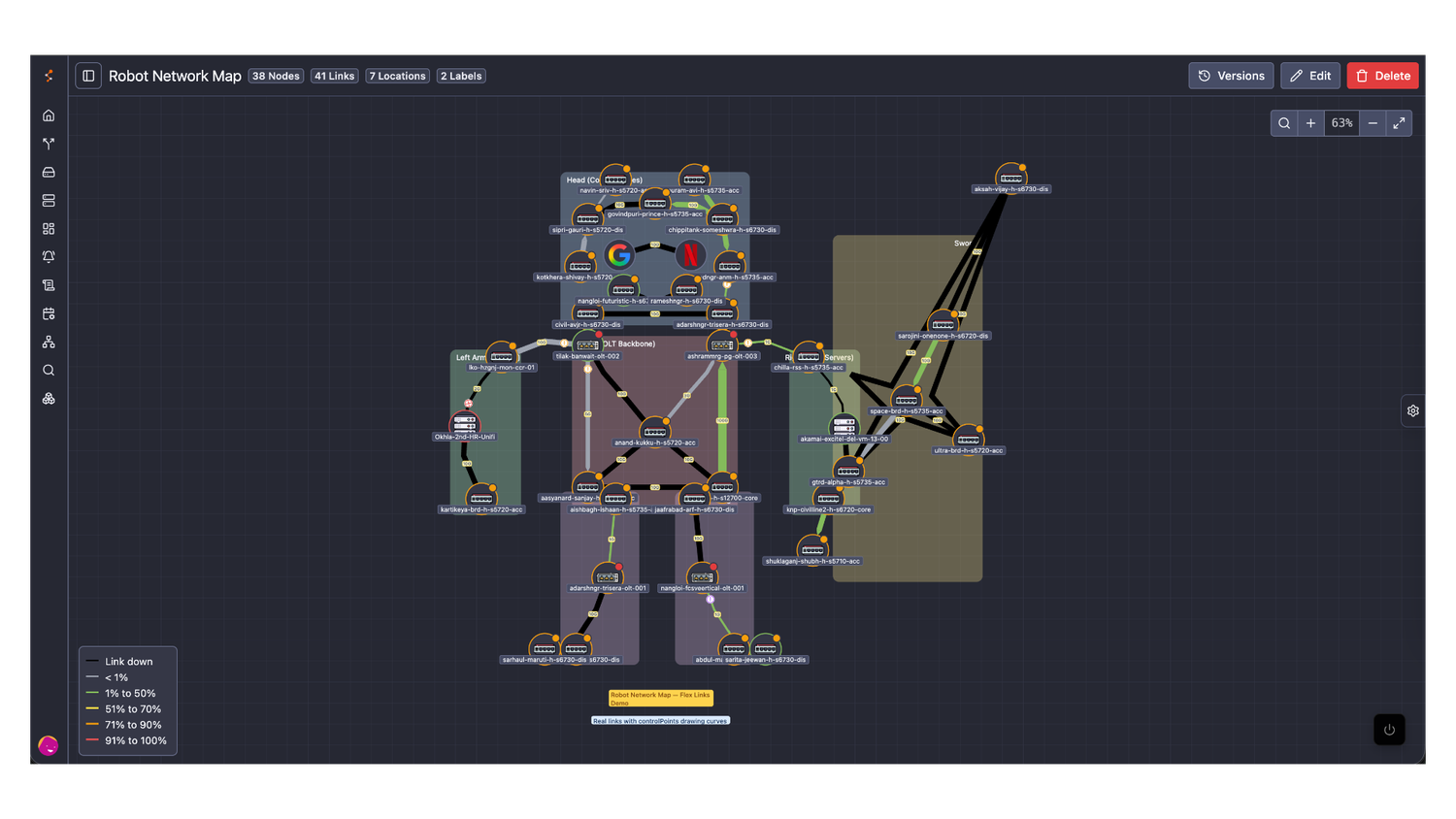Viewport: 1456px width, 819px height.
Task: Select the Netflix logo node
Action: click(690, 254)
